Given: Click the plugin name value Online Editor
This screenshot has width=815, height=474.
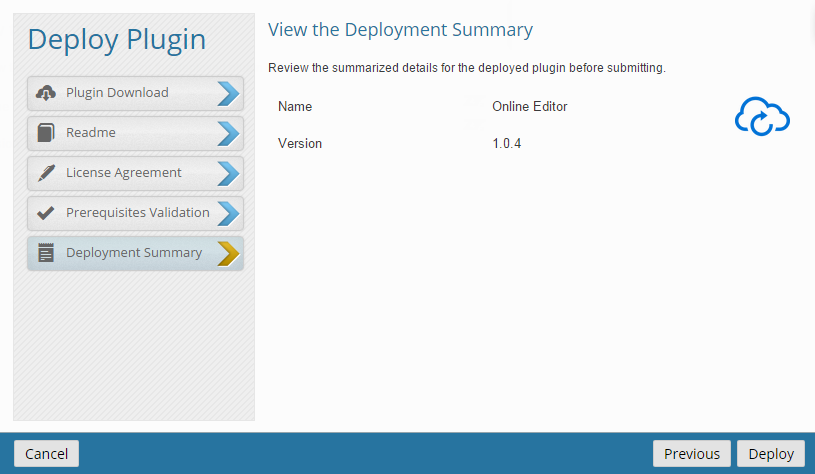Looking at the screenshot, I should 530,106.
